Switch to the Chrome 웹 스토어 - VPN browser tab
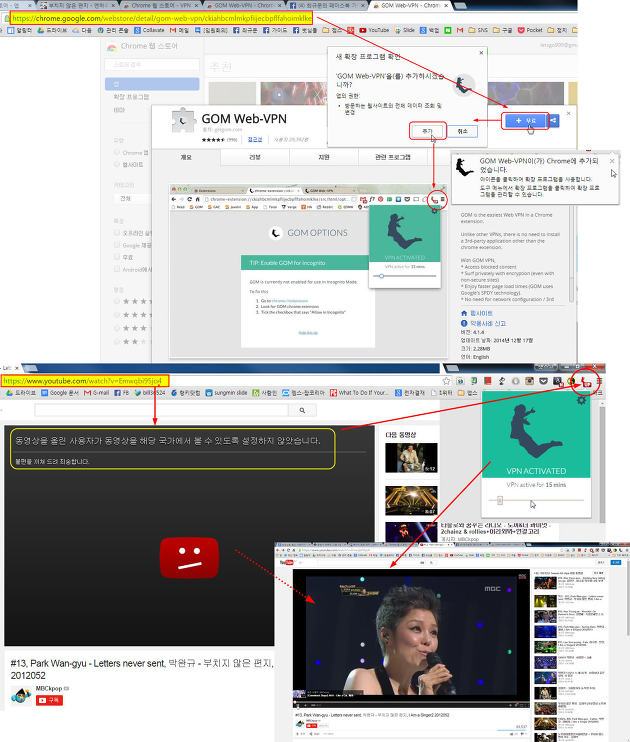630x742 pixels. tap(161, 5)
